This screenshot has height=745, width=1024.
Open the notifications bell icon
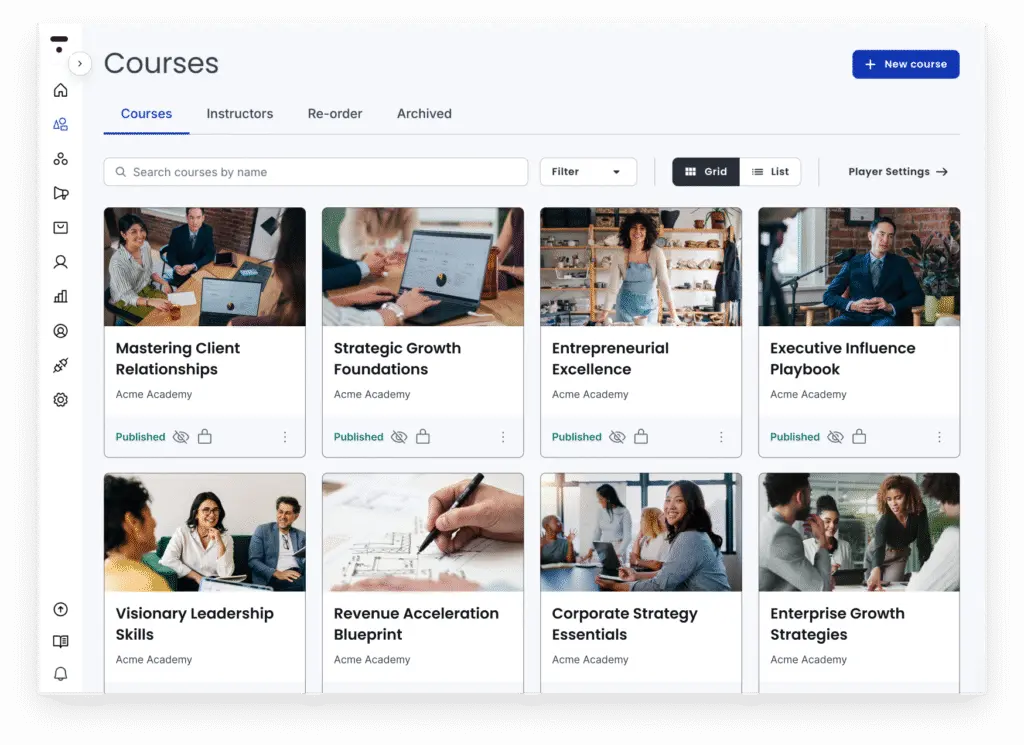(60, 673)
